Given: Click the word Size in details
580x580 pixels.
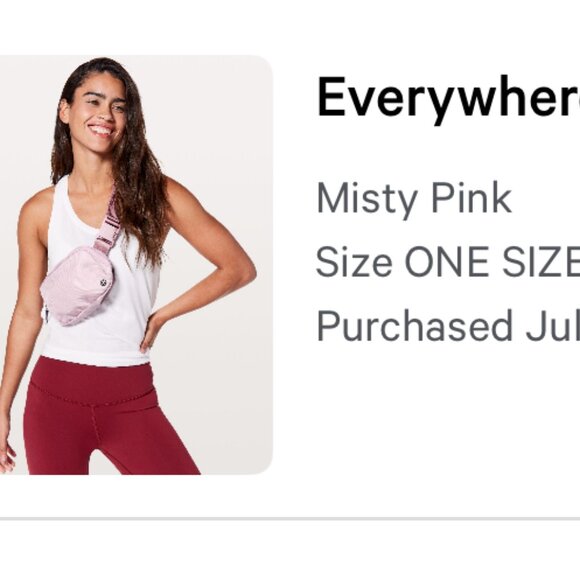Looking at the screenshot, I should pyautogui.click(x=354, y=262).
